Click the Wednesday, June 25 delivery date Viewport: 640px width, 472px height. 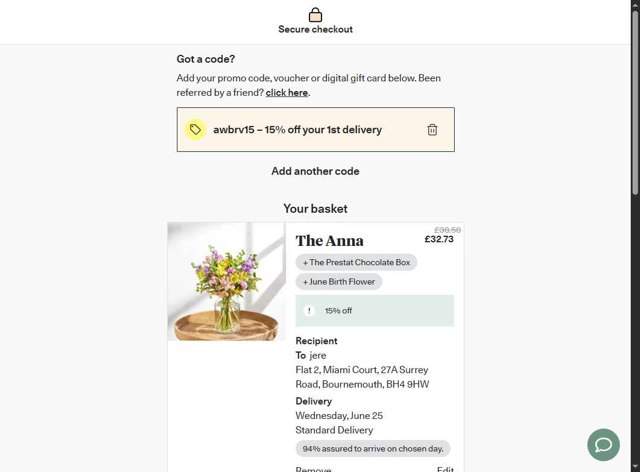339,415
